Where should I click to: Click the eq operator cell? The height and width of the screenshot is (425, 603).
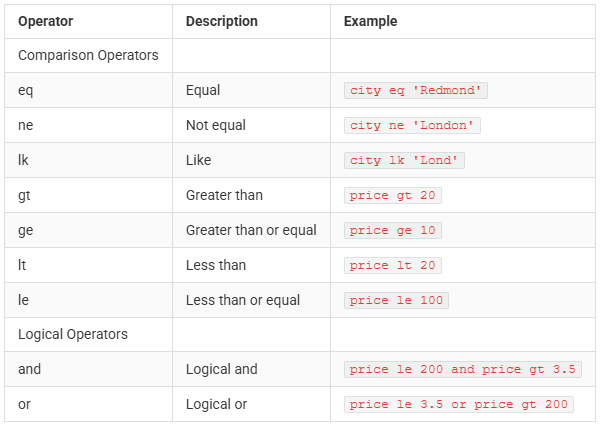[88, 90]
